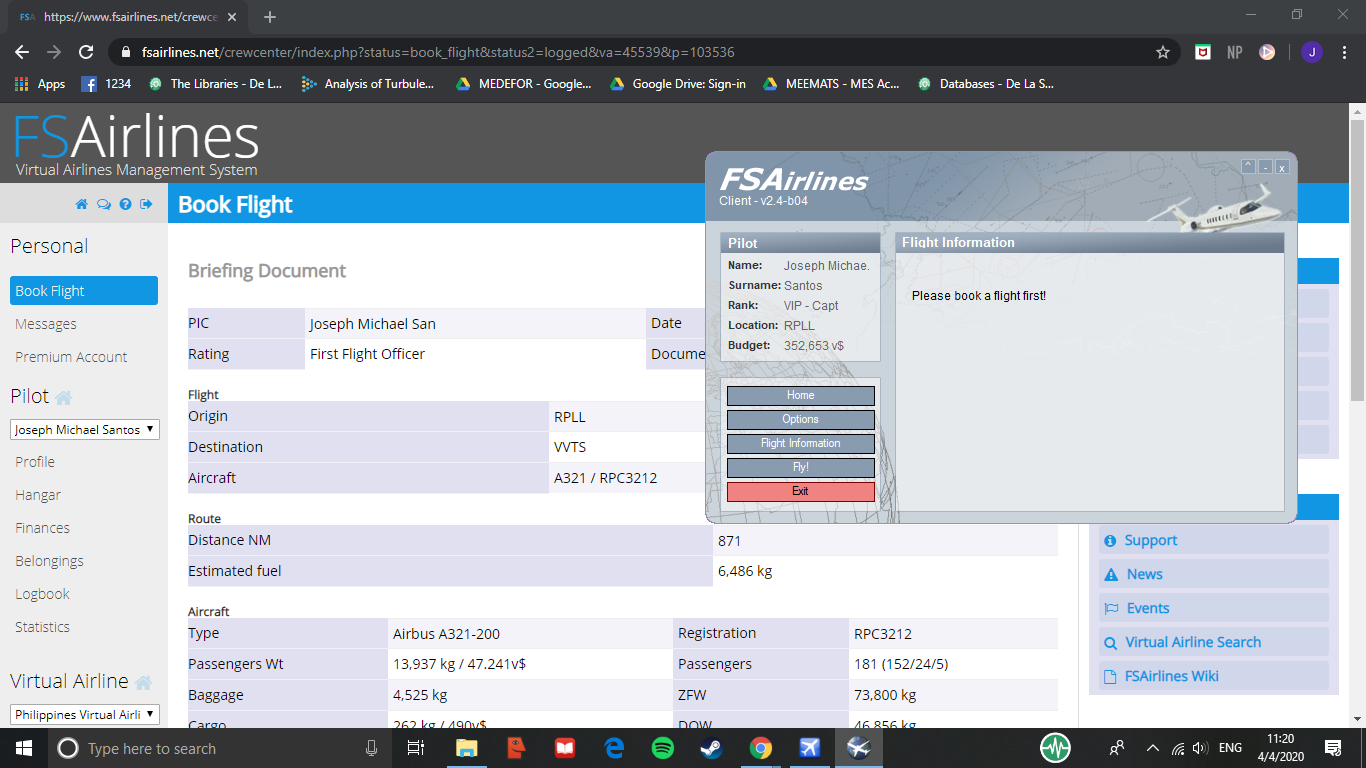Screen dimensions: 1366x768
Task: Click the Fly! button in the client
Action: point(801,468)
